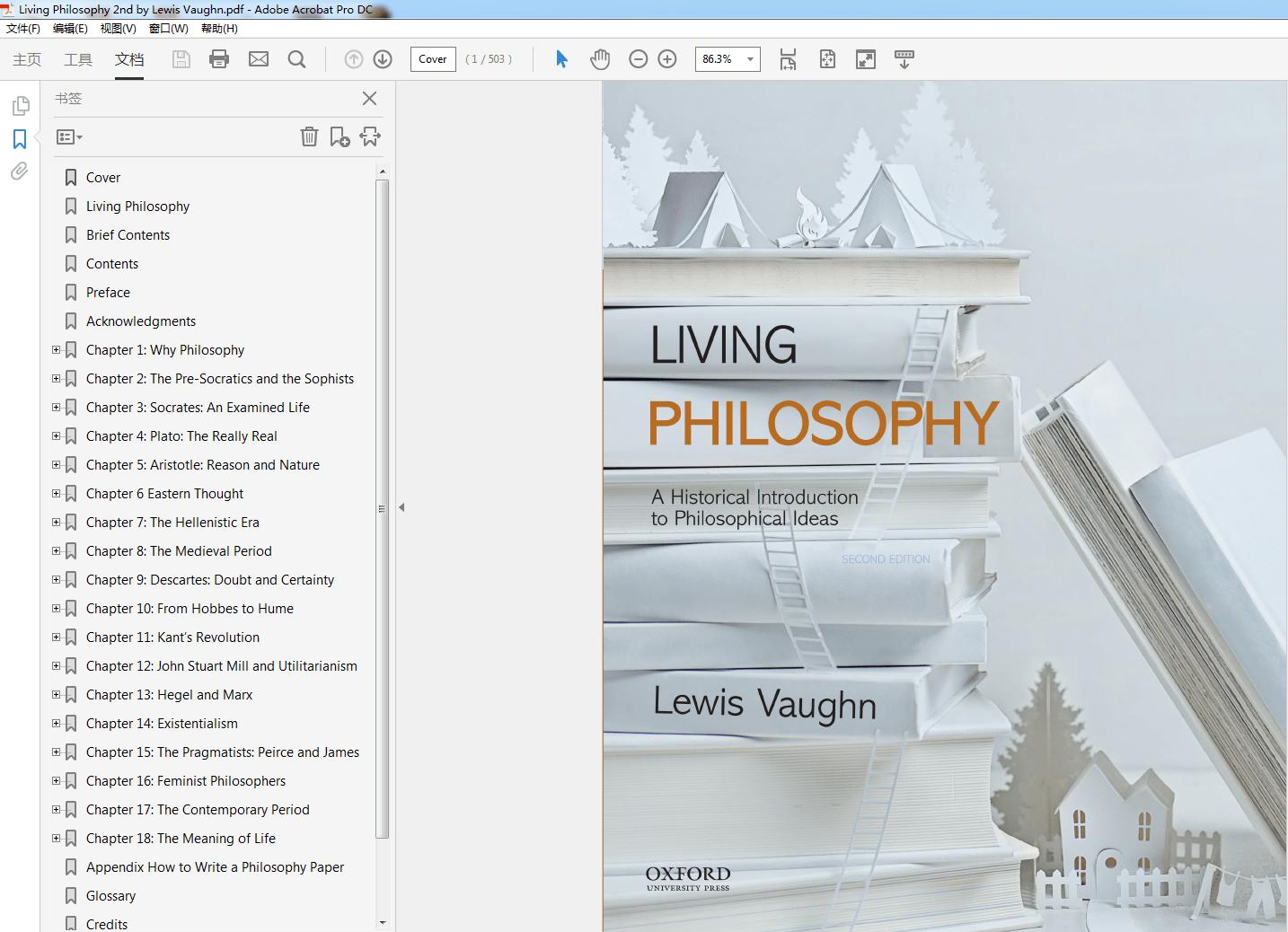
Task: Select the Hand pan tool
Action: click(x=600, y=59)
